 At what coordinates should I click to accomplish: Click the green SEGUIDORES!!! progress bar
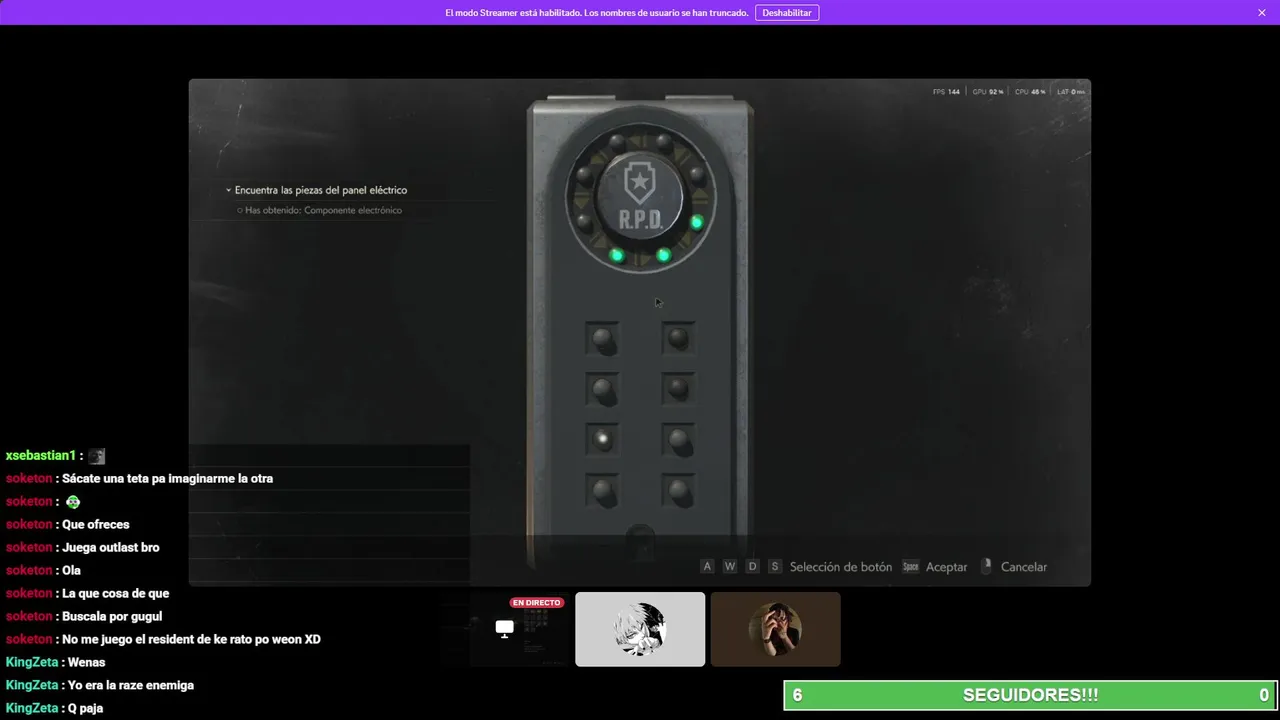click(x=1030, y=695)
